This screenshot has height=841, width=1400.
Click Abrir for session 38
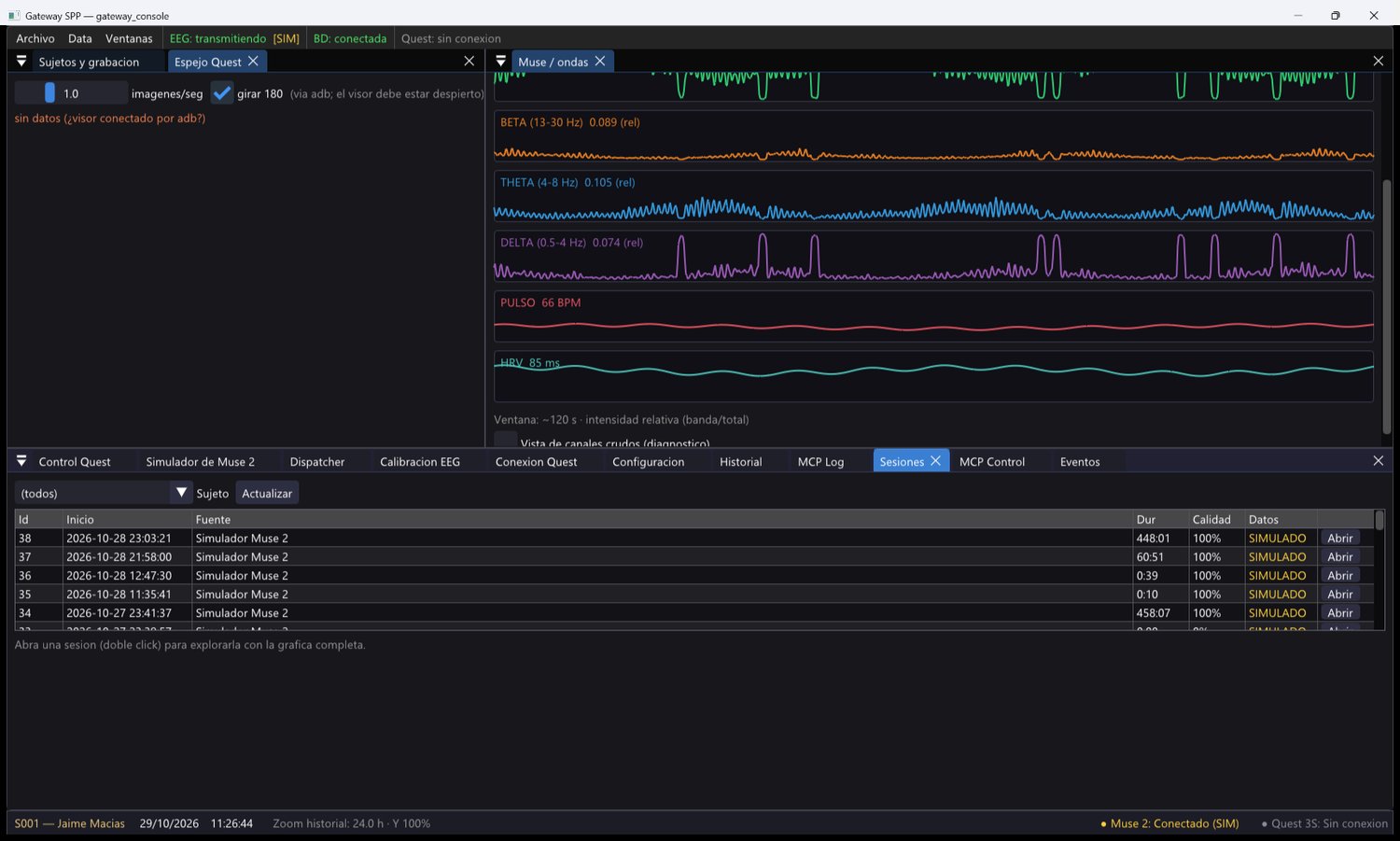pos(1339,539)
